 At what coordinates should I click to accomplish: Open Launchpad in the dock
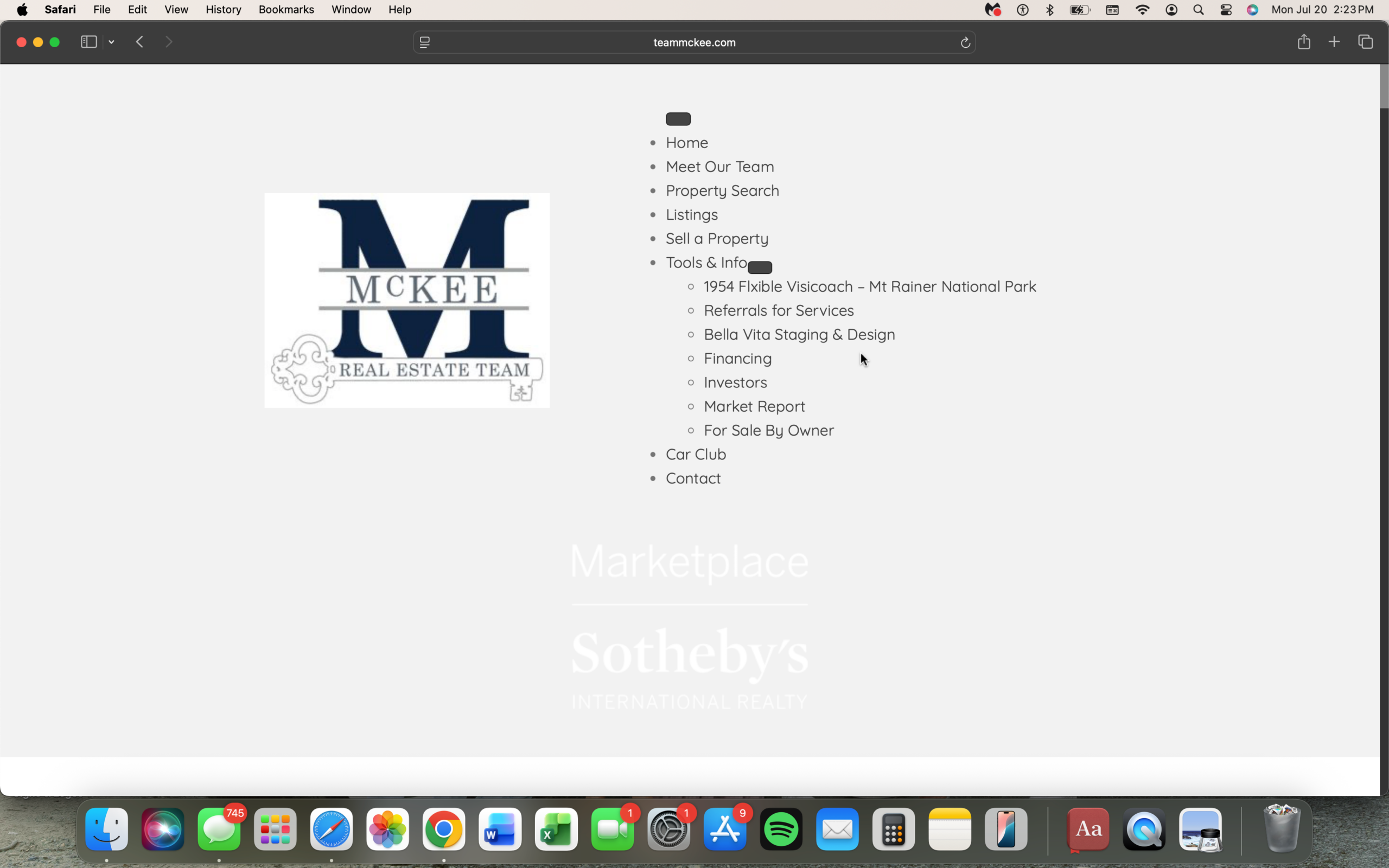(x=276, y=829)
